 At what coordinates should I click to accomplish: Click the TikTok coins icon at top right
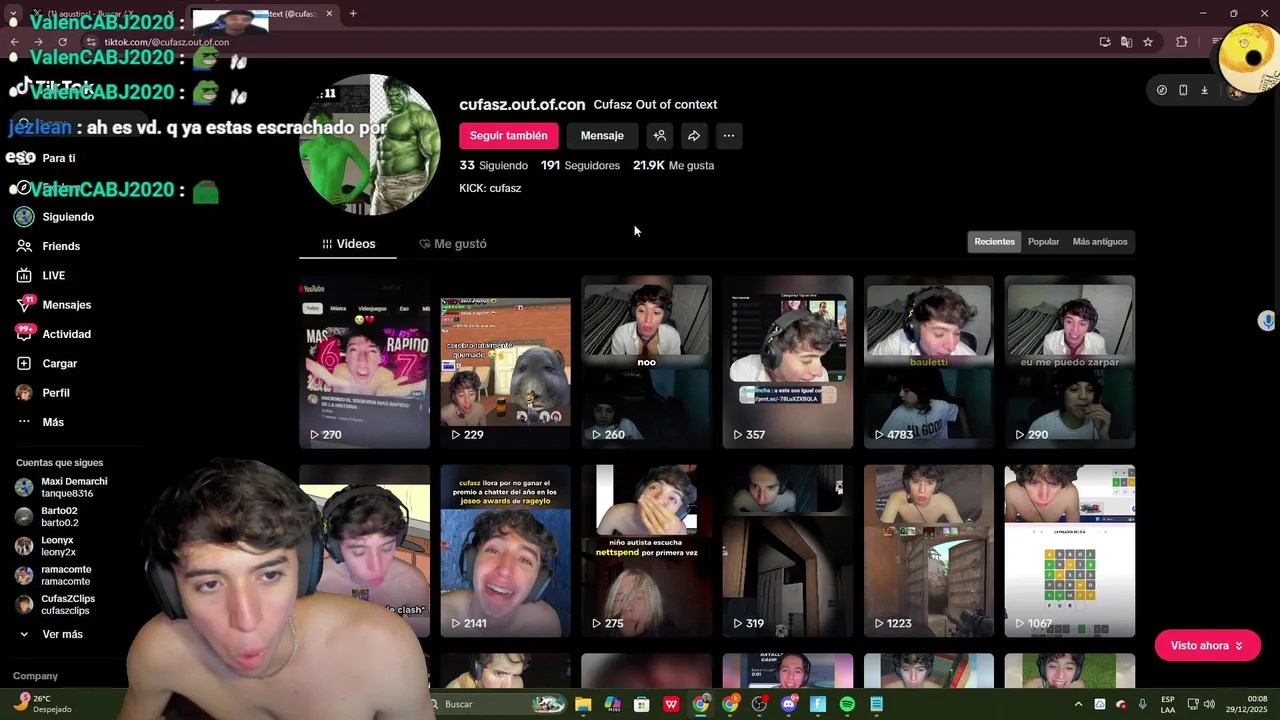coord(1161,90)
